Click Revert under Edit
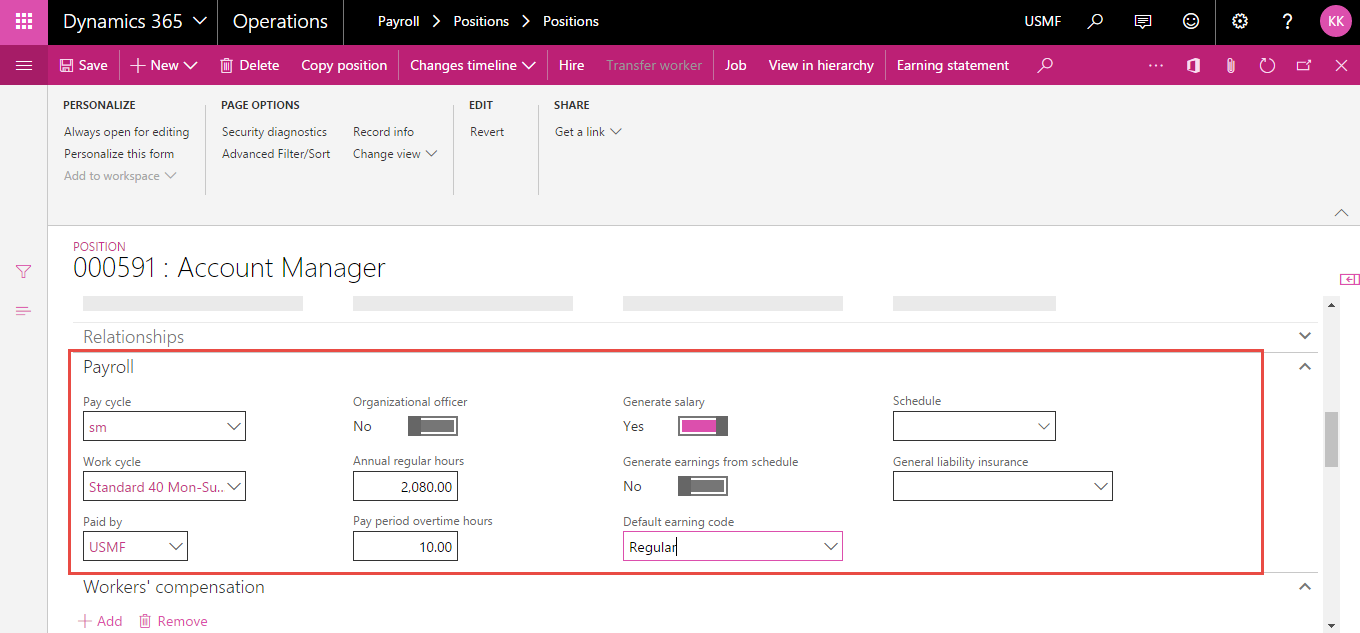 point(486,131)
